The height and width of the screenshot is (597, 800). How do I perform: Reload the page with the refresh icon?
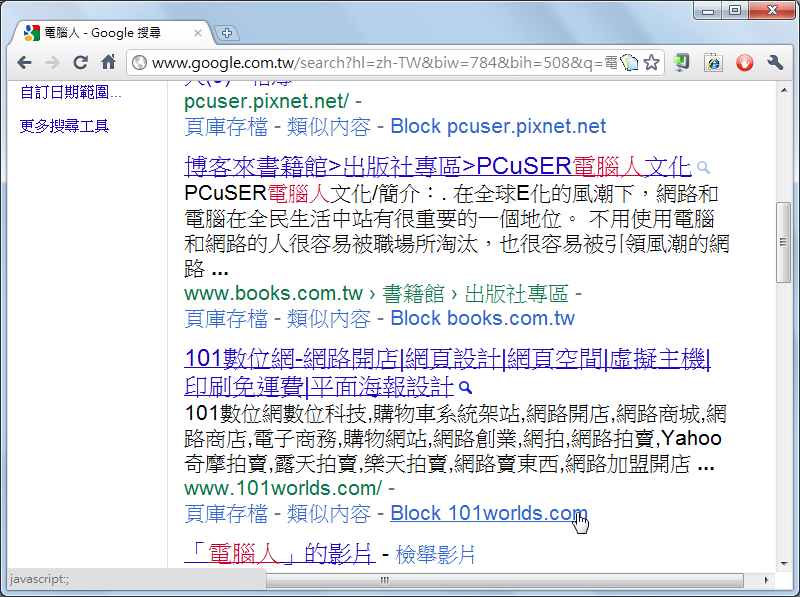(x=80, y=62)
